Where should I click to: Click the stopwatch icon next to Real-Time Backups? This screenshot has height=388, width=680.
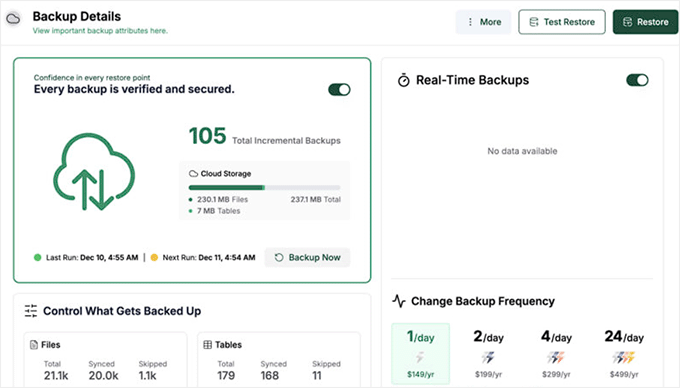coord(404,80)
